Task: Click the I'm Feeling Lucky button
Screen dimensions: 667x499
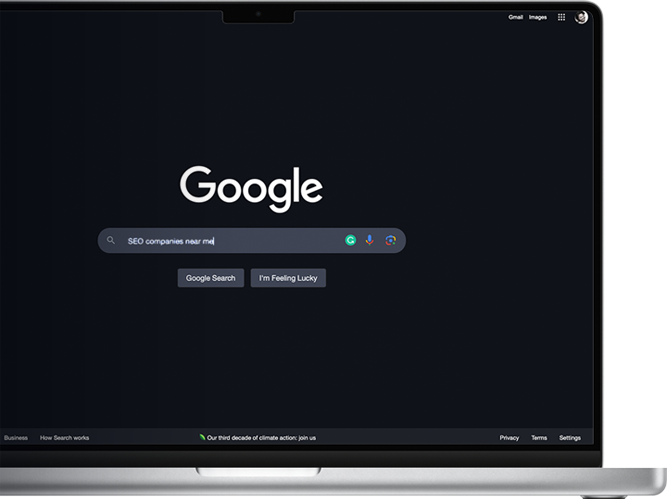Action: [288, 278]
